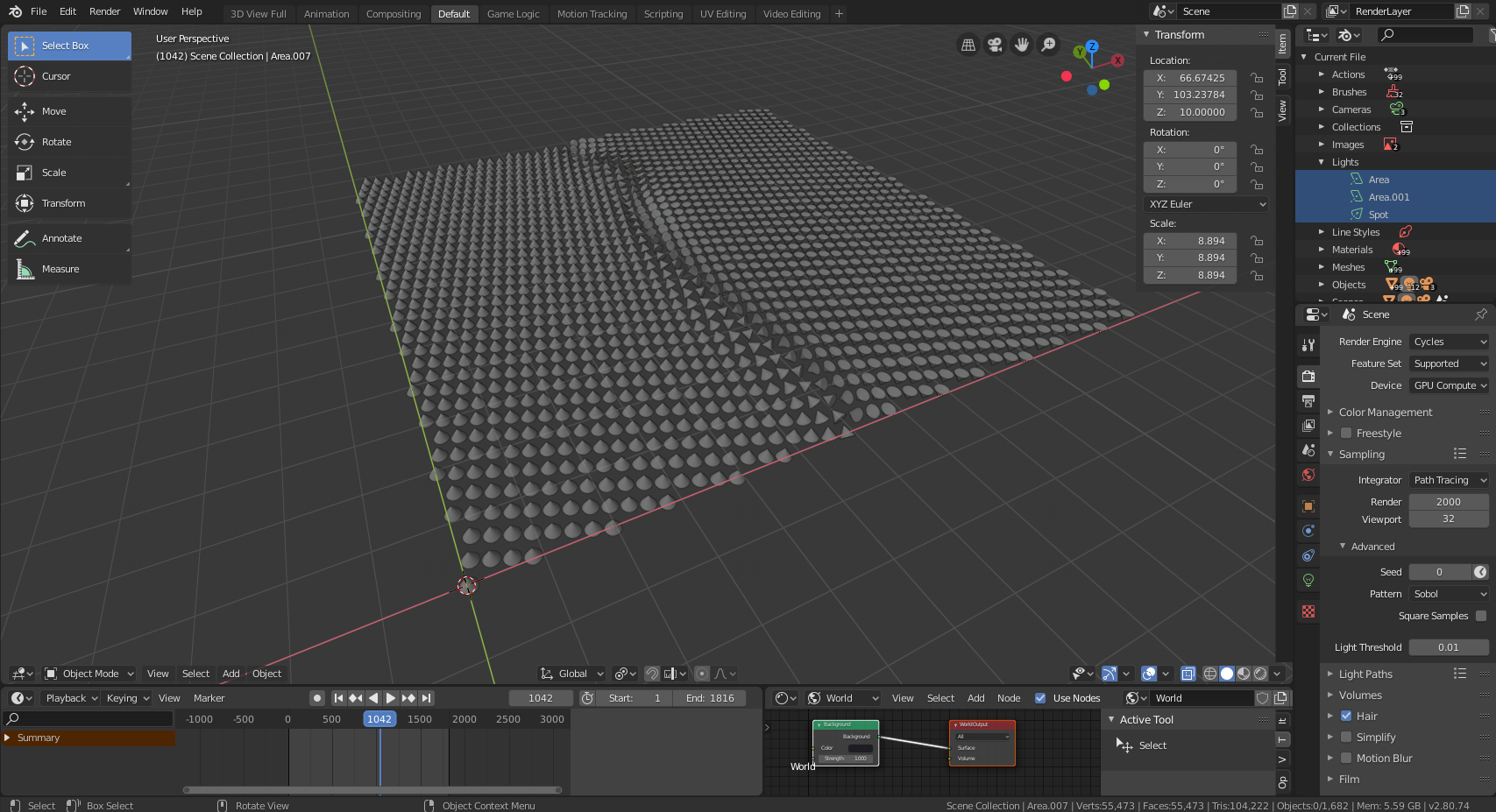Open Object Mode dropdown

coord(89,674)
